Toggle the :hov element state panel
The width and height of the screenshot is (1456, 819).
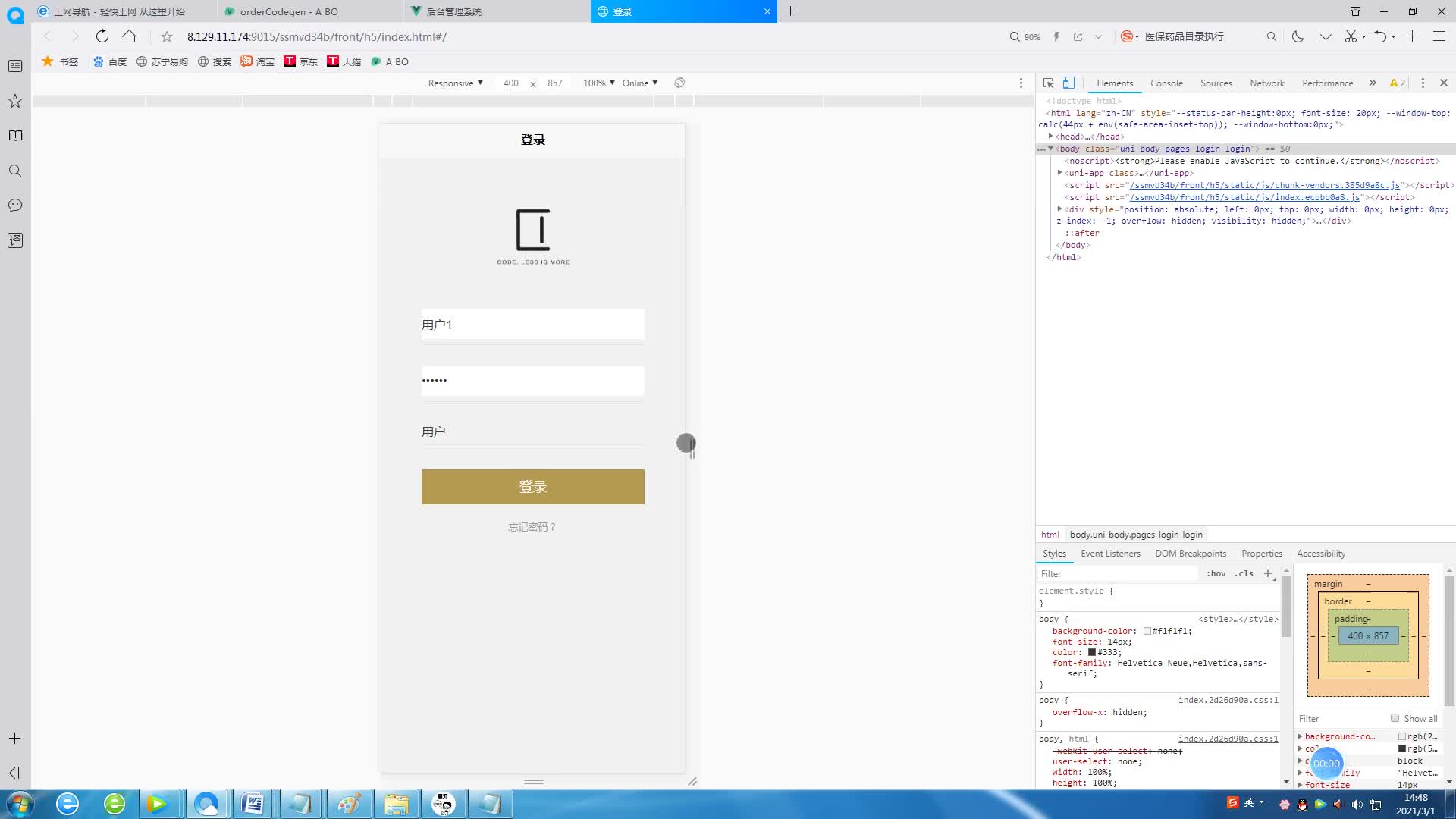(1216, 574)
